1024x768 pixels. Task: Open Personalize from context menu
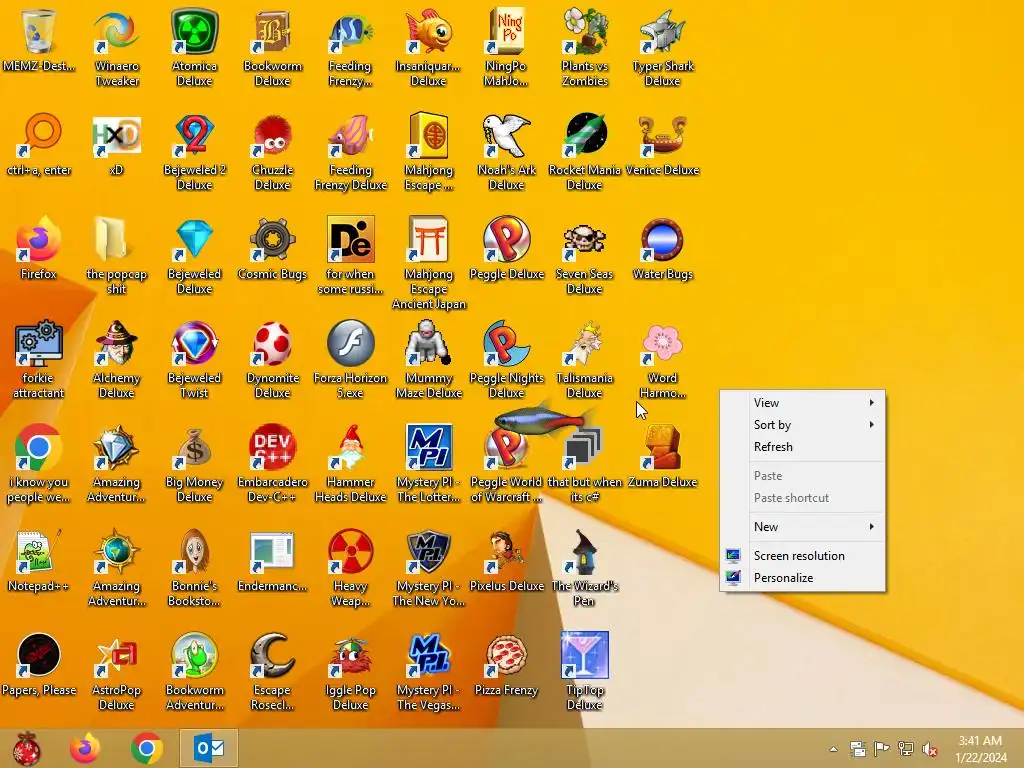pyautogui.click(x=803, y=578)
